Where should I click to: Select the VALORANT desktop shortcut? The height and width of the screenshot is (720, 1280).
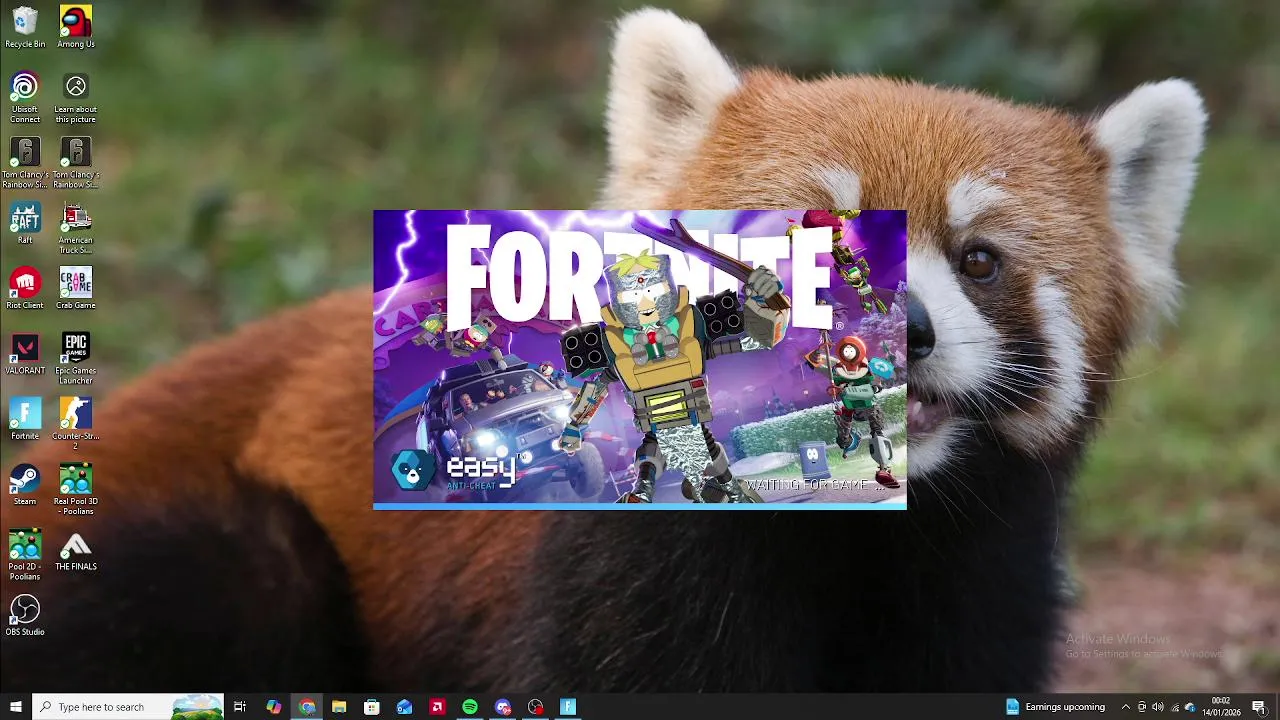pos(25,353)
